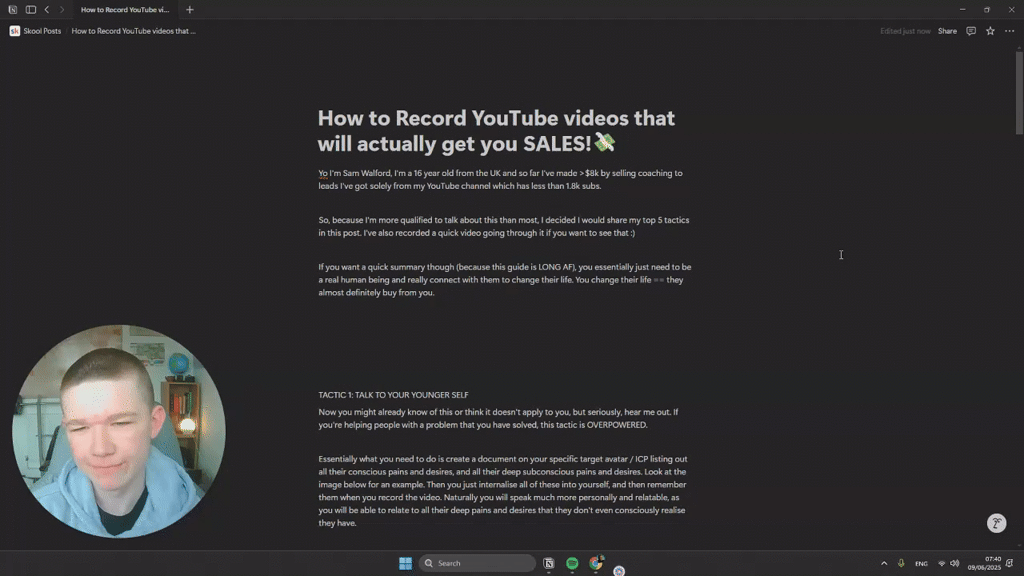Open the more options ellipsis menu
1024x576 pixels.
pyautogui.click(x=1009, y=31)
